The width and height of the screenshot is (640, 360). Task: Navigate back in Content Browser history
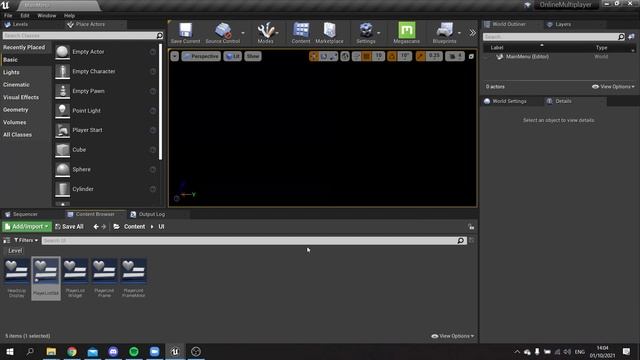tap(96, 227)
